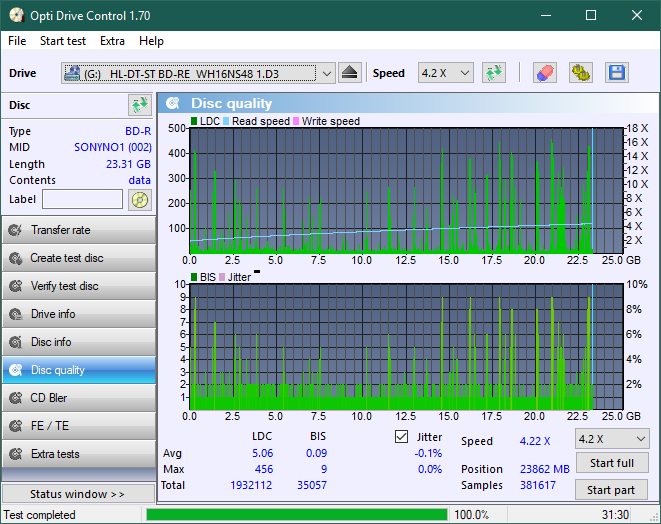
Task: Toggle the Jitter checkbox
Action: pyautogui.click(x=402, y=437)
